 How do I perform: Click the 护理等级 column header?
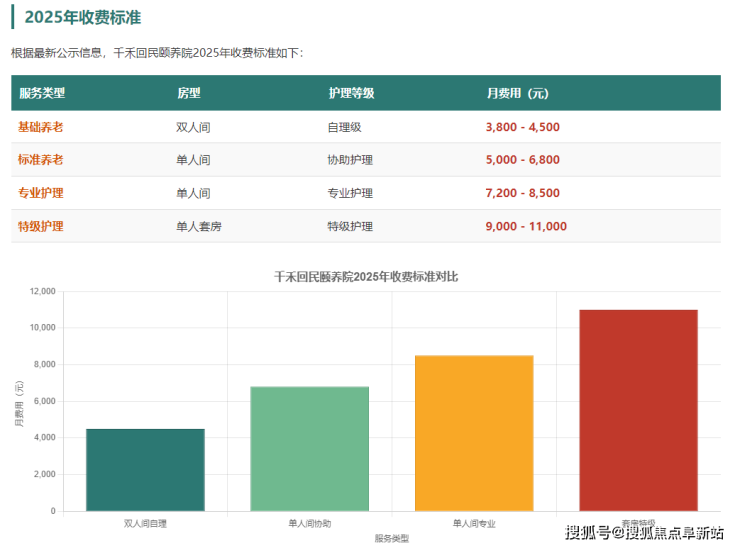click(351, 93)
